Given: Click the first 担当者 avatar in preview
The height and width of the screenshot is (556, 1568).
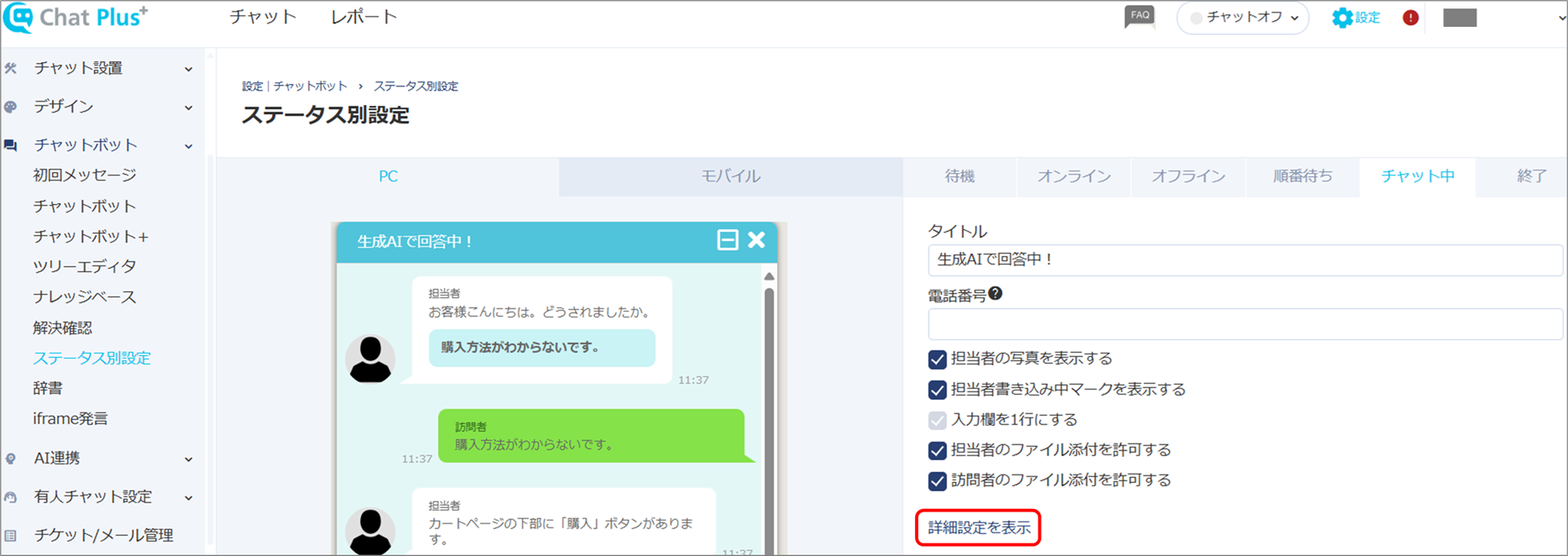Looking at the screenshot, I should [x=370, y=359].
